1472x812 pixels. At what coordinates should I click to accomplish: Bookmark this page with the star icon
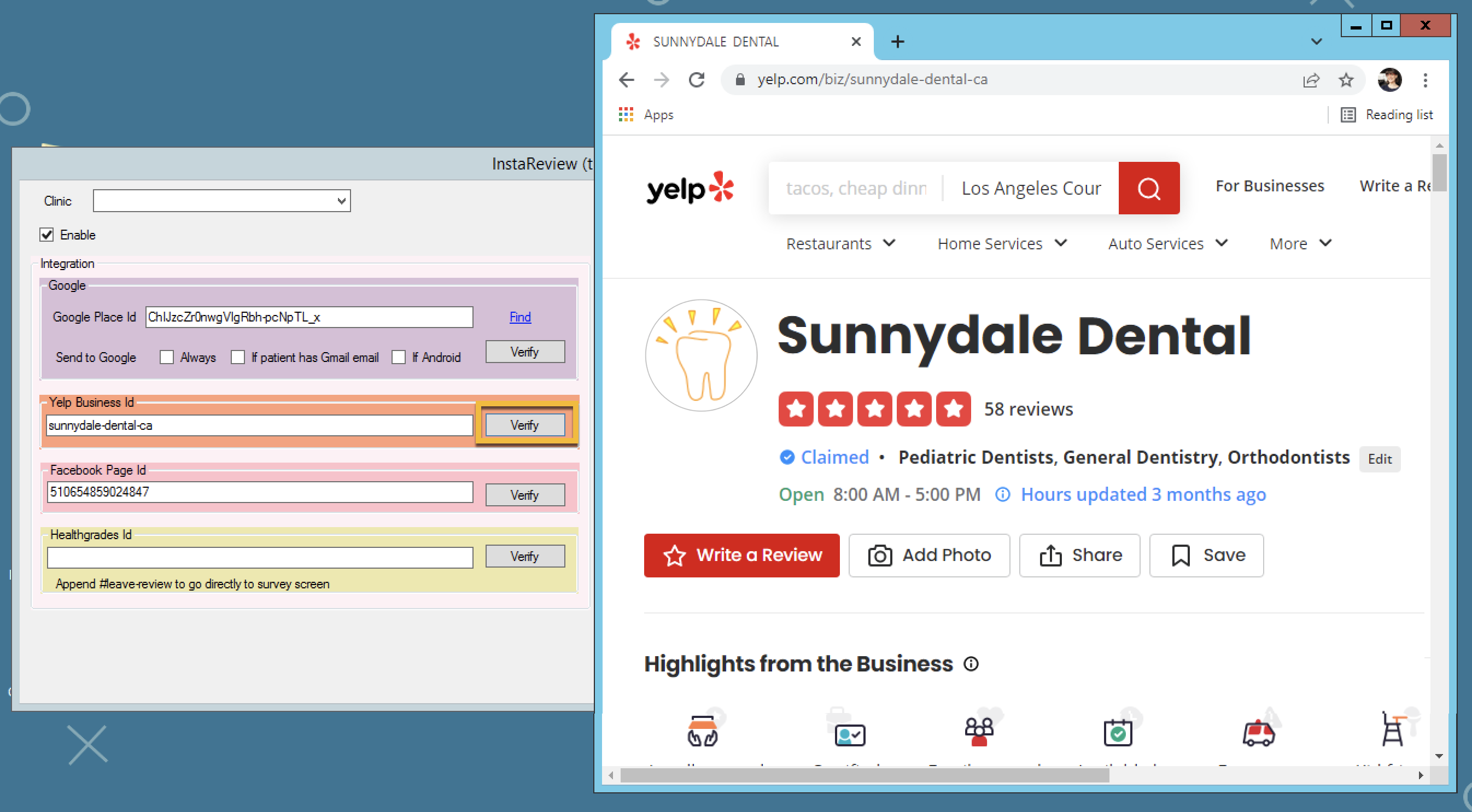pyautogui.click(x=1346, y=79)
